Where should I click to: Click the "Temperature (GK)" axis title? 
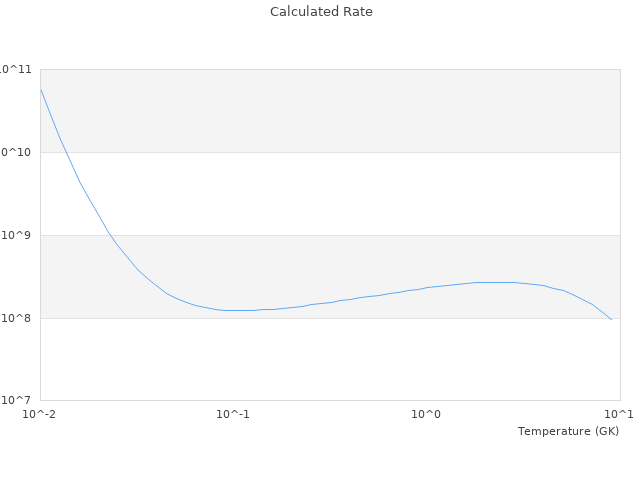pyautogui.click(x=568, y=431)
